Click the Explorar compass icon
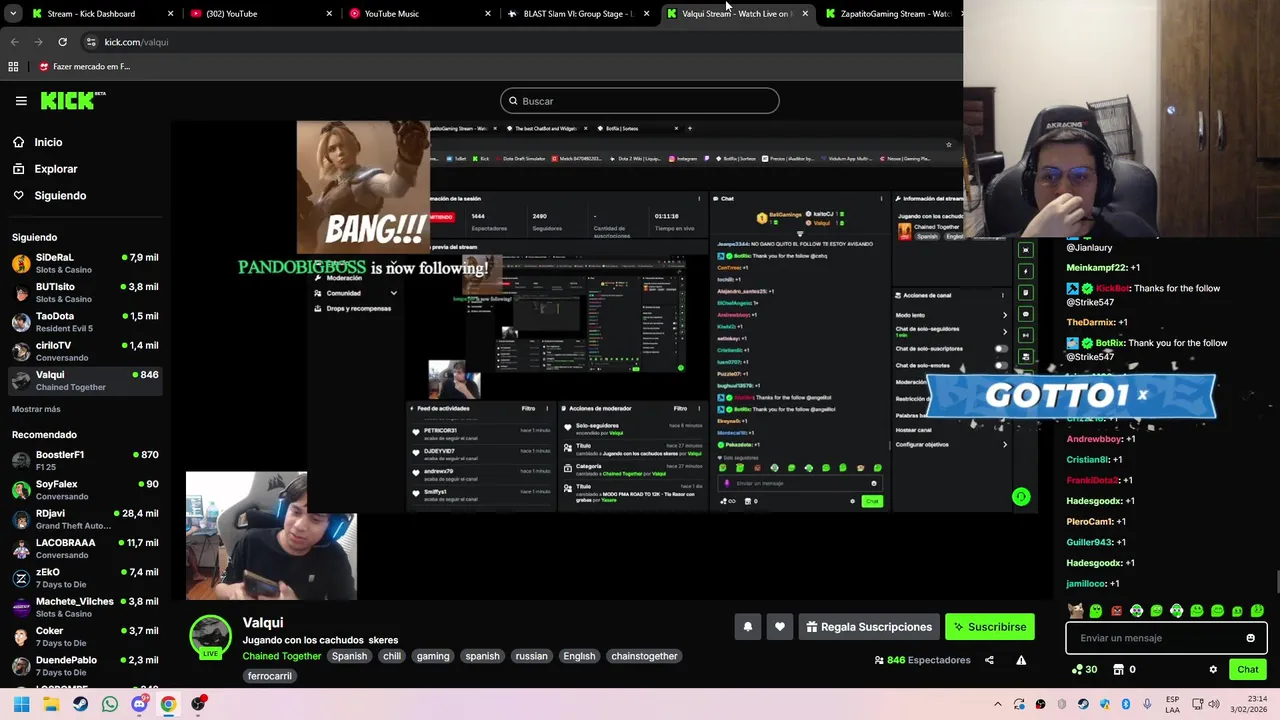This screenshot has height=720, width=1280. click(19, 169)
